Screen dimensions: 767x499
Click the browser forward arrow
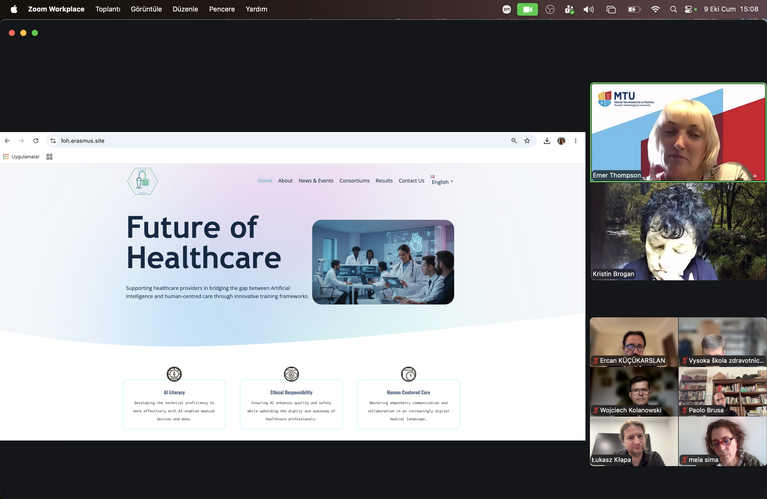[22, 141]
